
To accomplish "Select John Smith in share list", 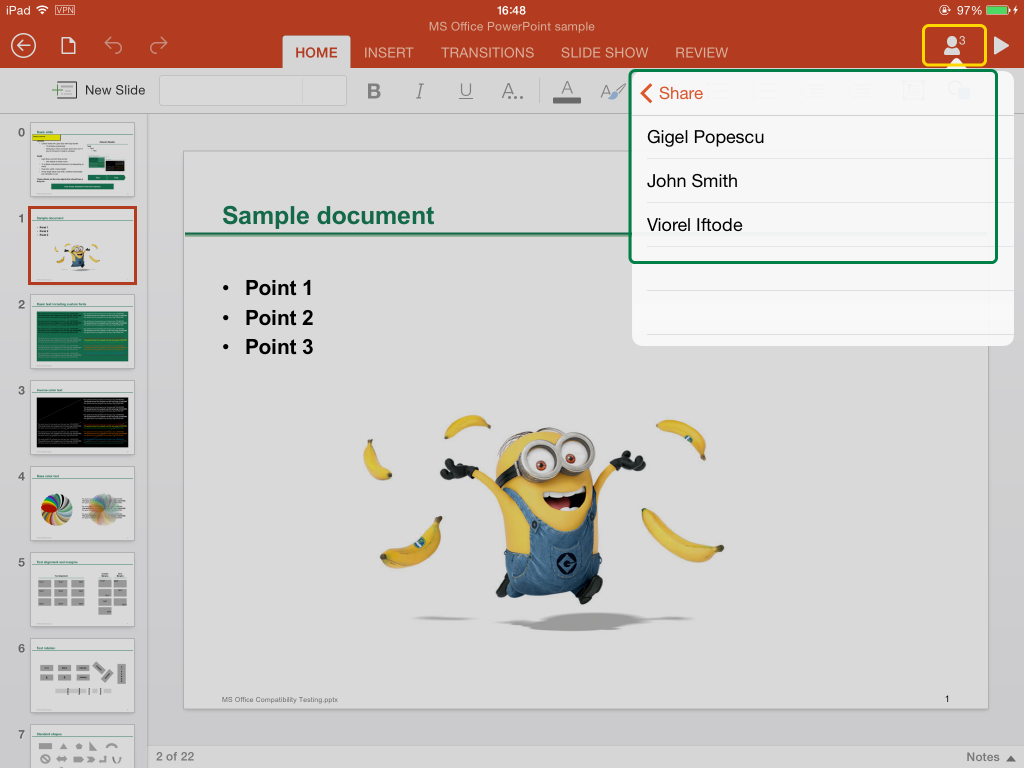I will click(692, 181).
